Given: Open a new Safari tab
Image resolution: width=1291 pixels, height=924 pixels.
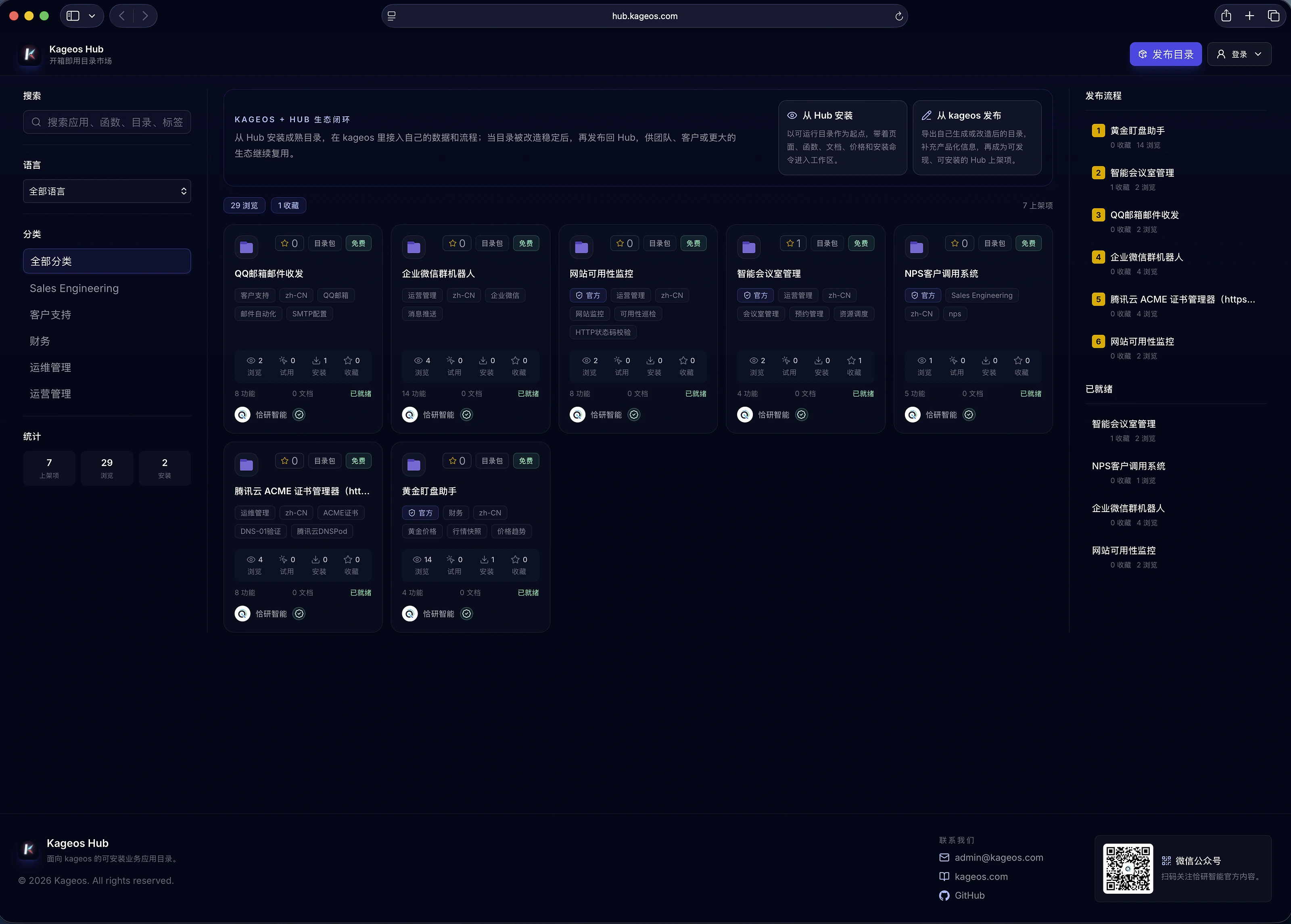Looking at the screenshot, I should (1249, 16).
